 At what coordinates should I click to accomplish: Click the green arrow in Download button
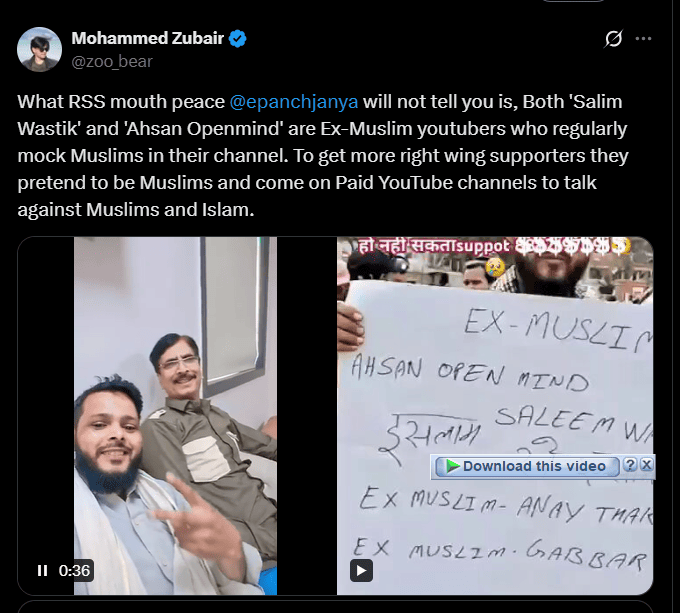click(453, 466)
